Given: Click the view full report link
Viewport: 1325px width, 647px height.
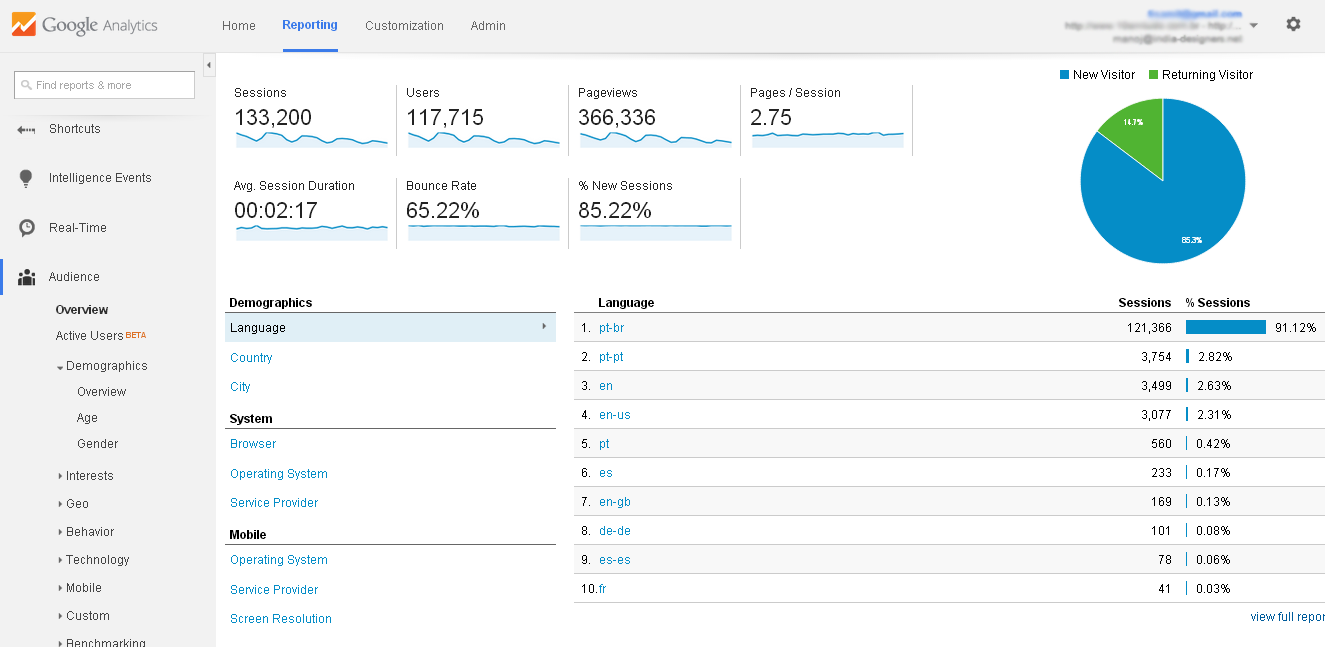Looking at the screenshot, I should click(1287, 617).
